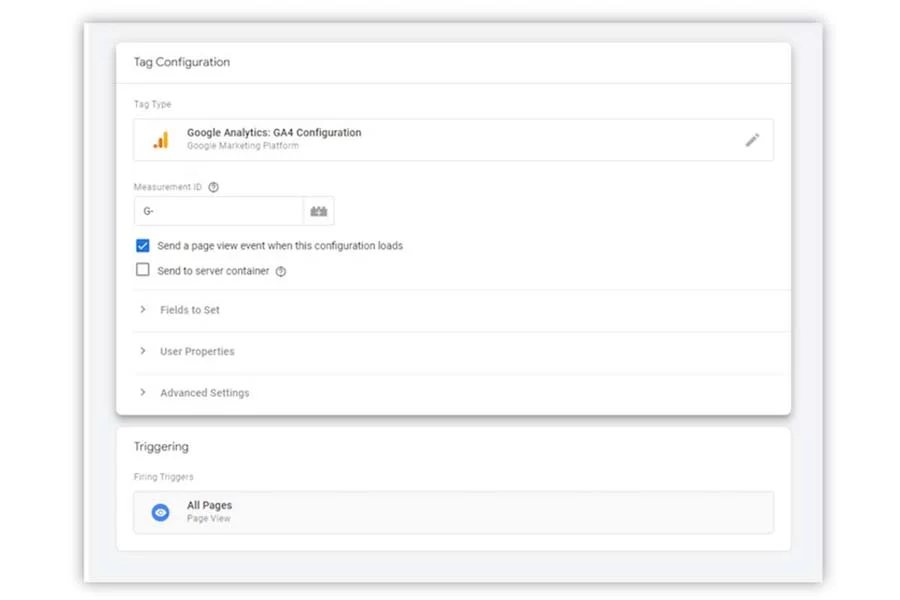Screen dimensions: 900x600
Task: Select the Tag Configuration heading
Action: [182, 62]
